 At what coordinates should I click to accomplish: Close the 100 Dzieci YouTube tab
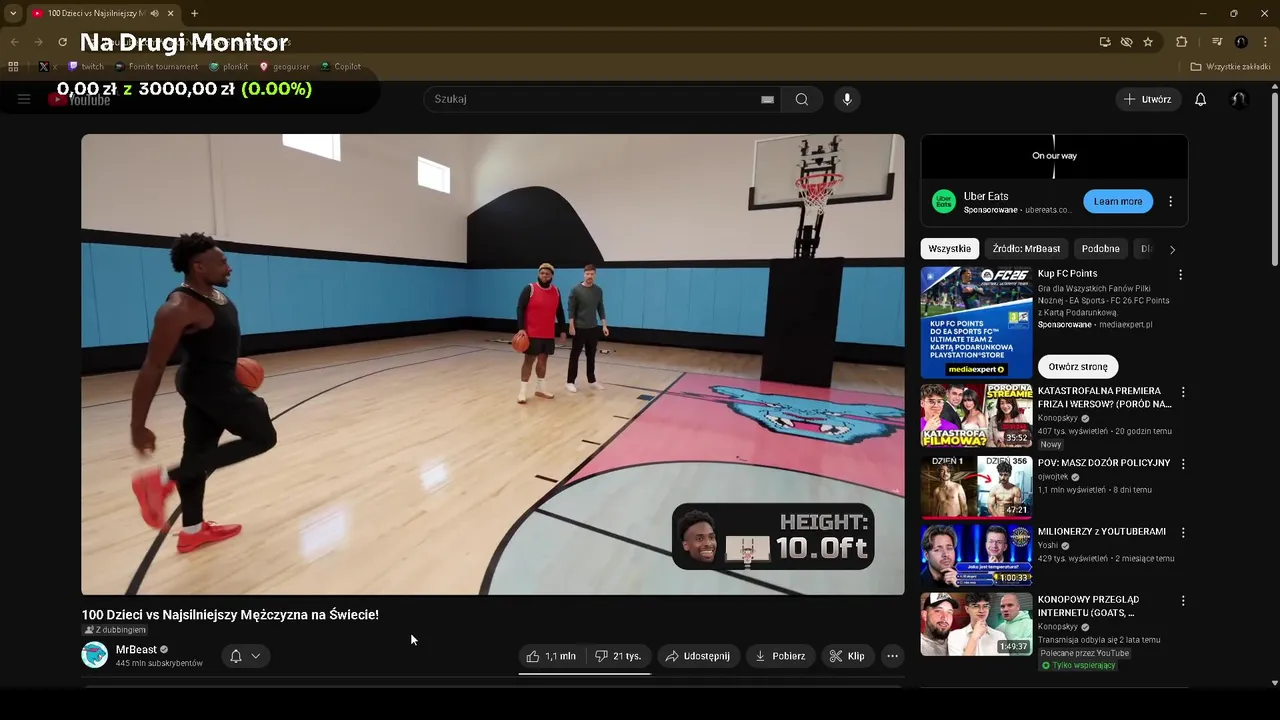pos(171,13)
